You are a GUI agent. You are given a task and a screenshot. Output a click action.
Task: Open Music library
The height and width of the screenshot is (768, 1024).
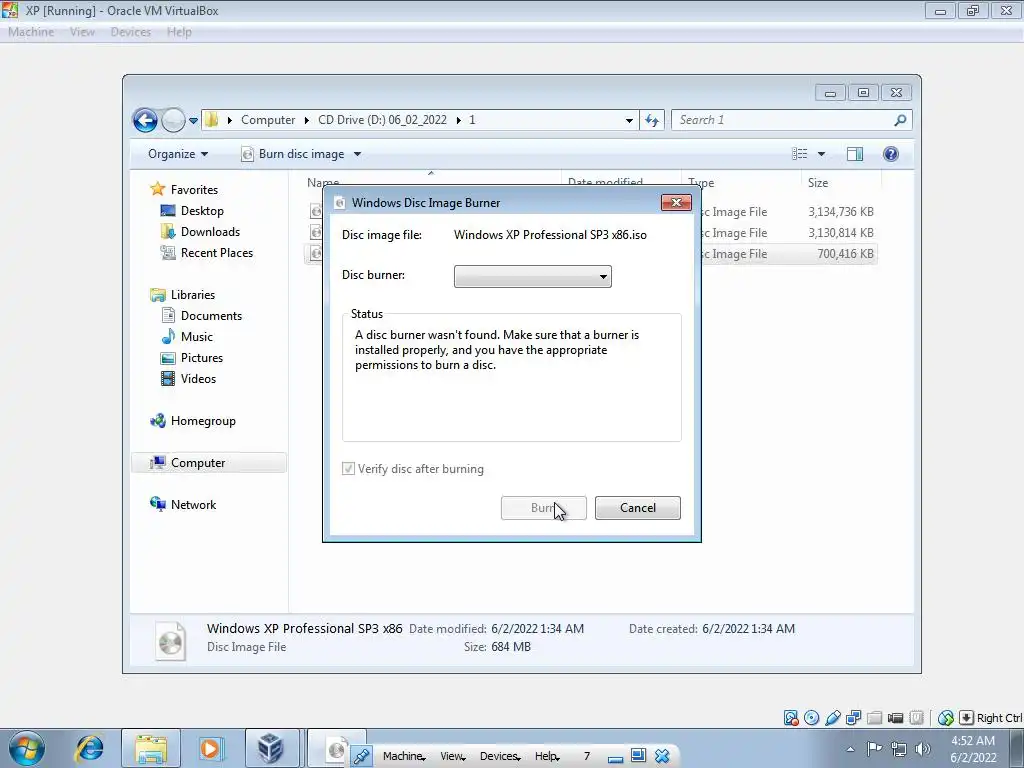(196, 337)
